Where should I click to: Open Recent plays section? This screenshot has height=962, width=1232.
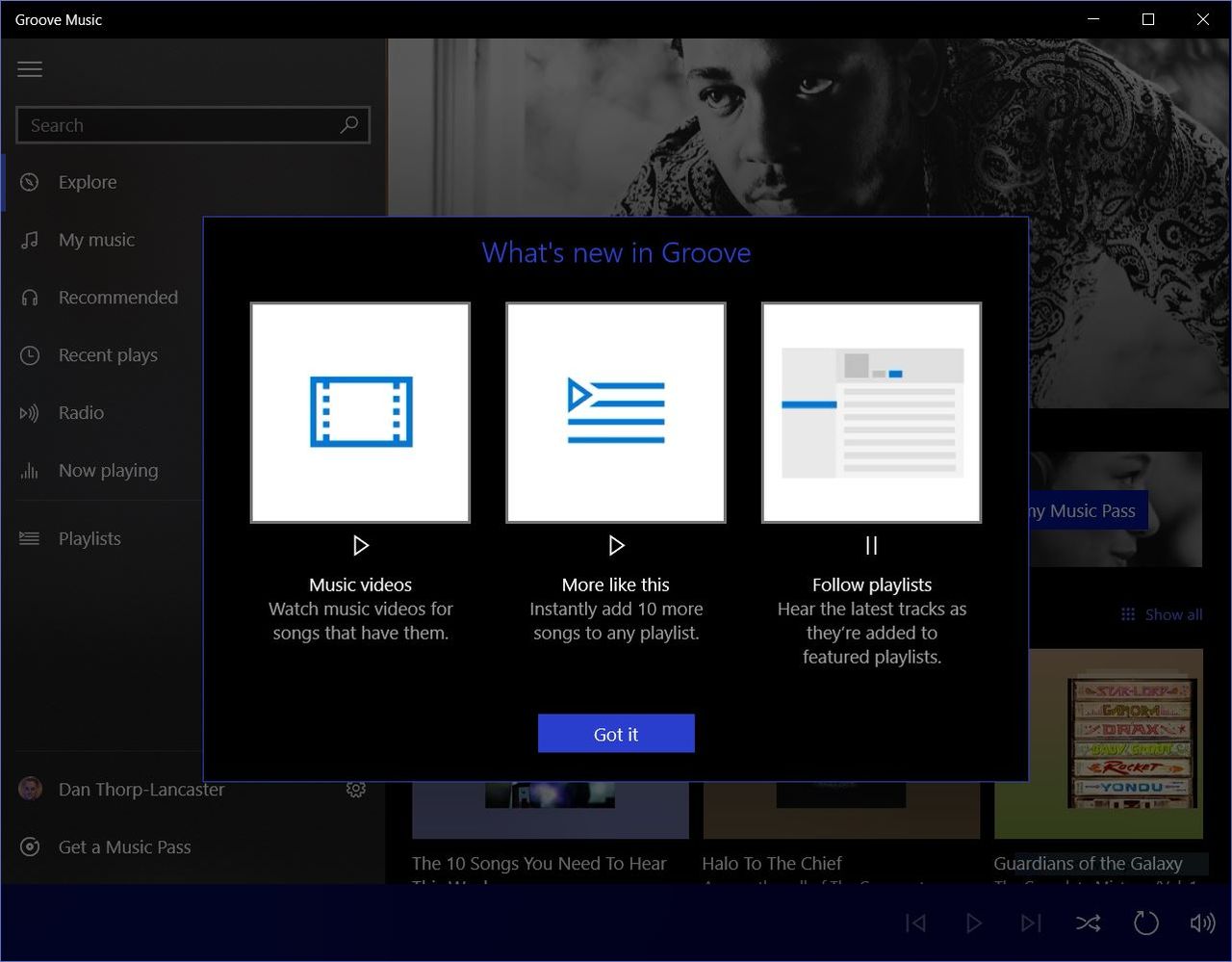click(108, 355)
